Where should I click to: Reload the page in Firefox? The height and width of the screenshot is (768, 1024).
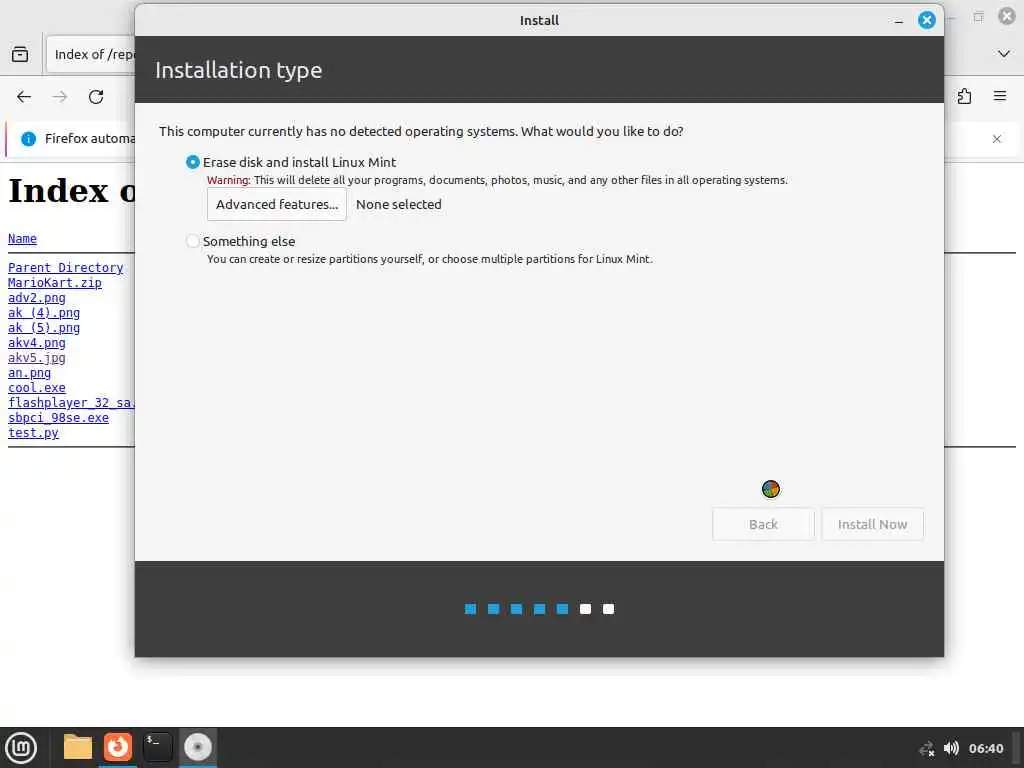tap(96, 97)
